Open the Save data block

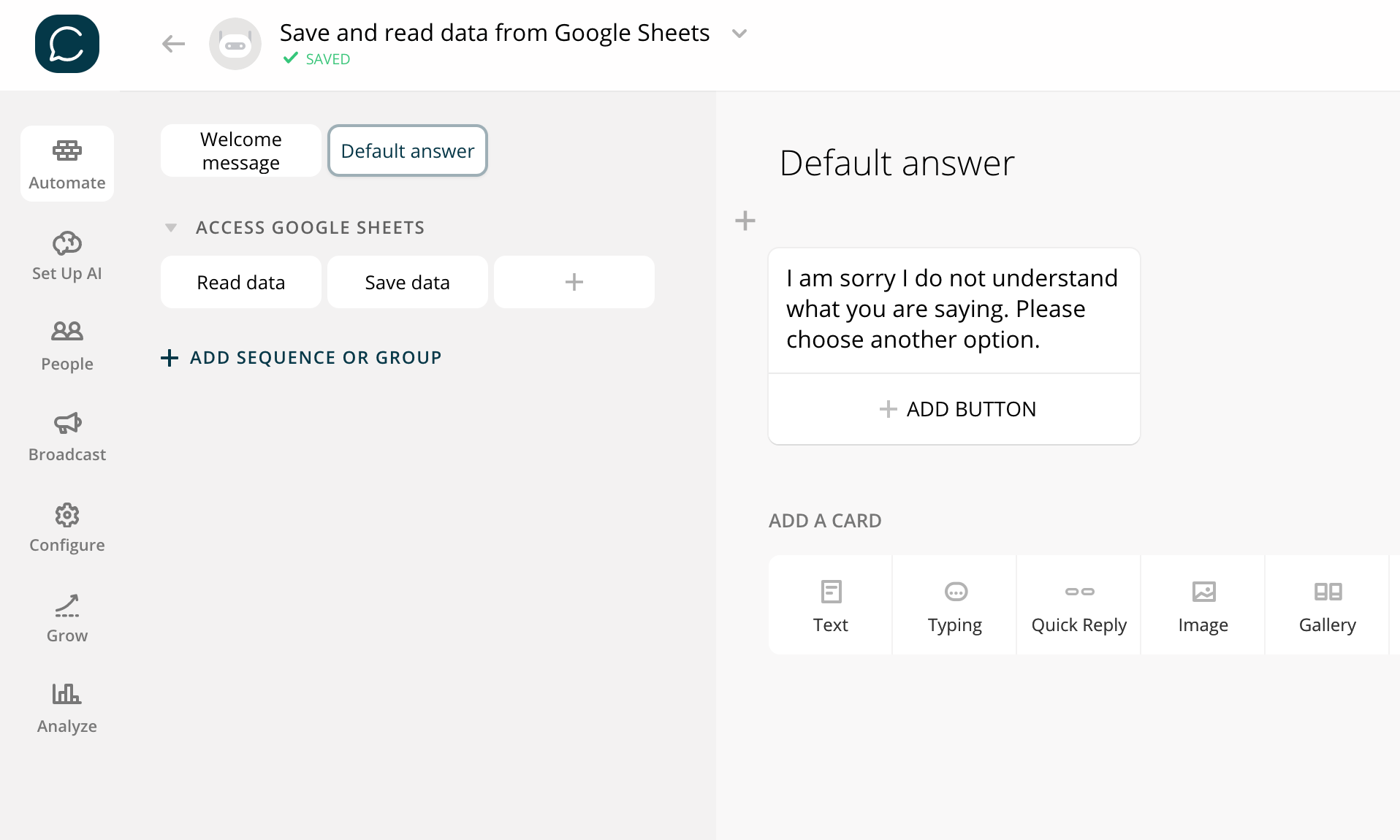point(408,283)
